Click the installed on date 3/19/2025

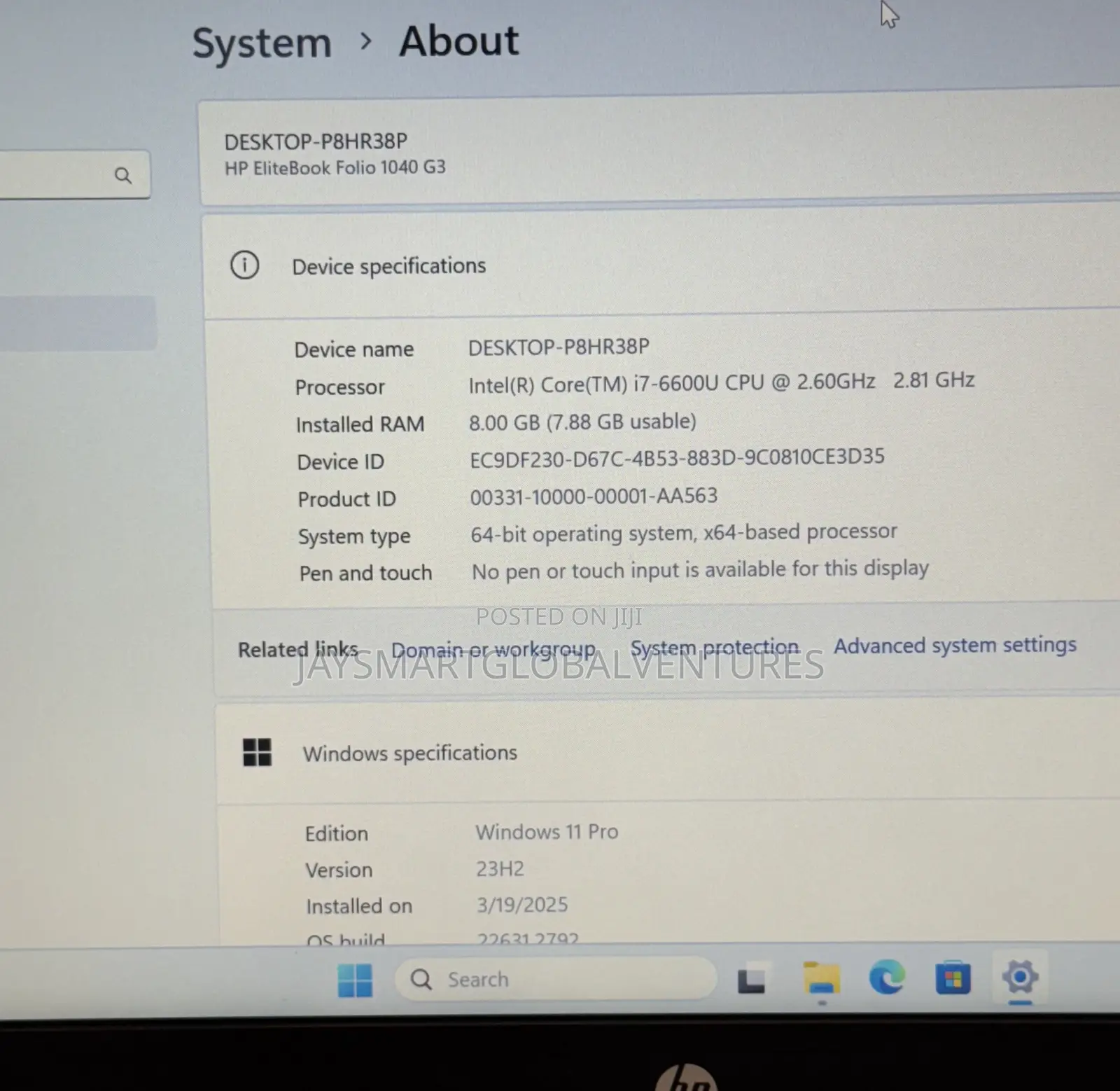(522, 905)
